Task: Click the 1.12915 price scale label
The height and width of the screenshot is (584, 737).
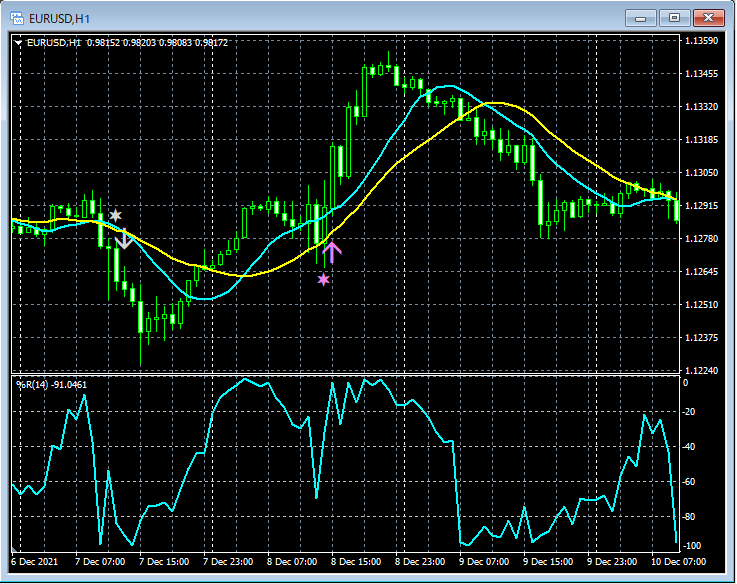Action: [x=702, y=205]
